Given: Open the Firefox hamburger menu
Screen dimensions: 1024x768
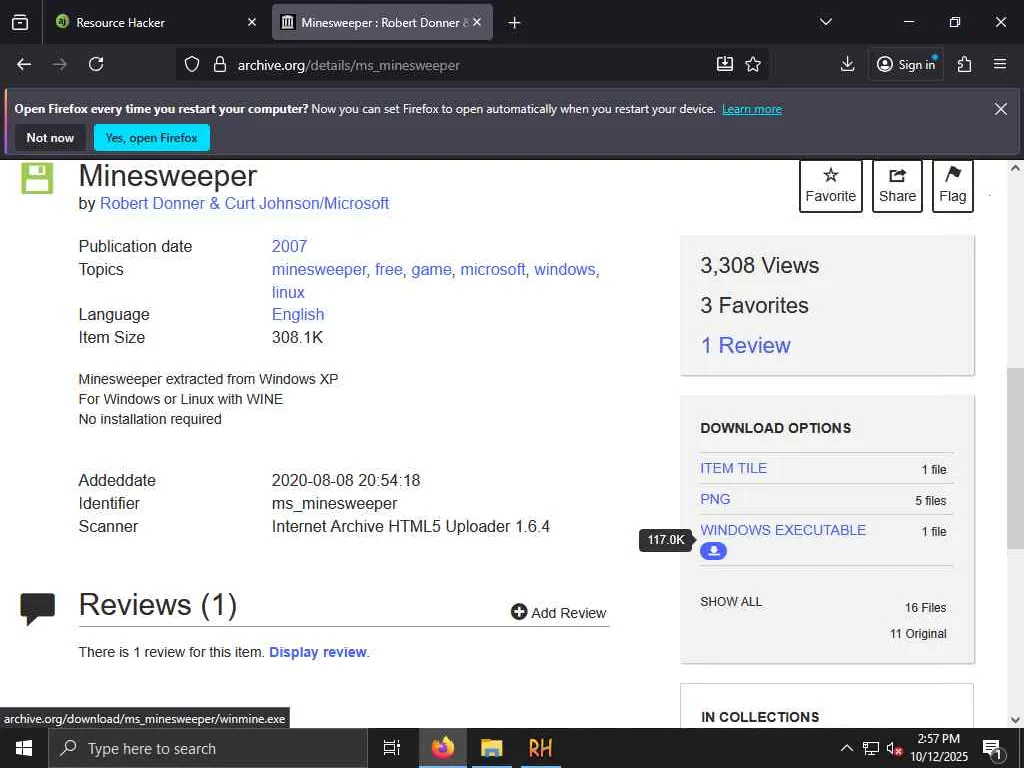Looking at the screenshot, I should (x=999, y=64).
